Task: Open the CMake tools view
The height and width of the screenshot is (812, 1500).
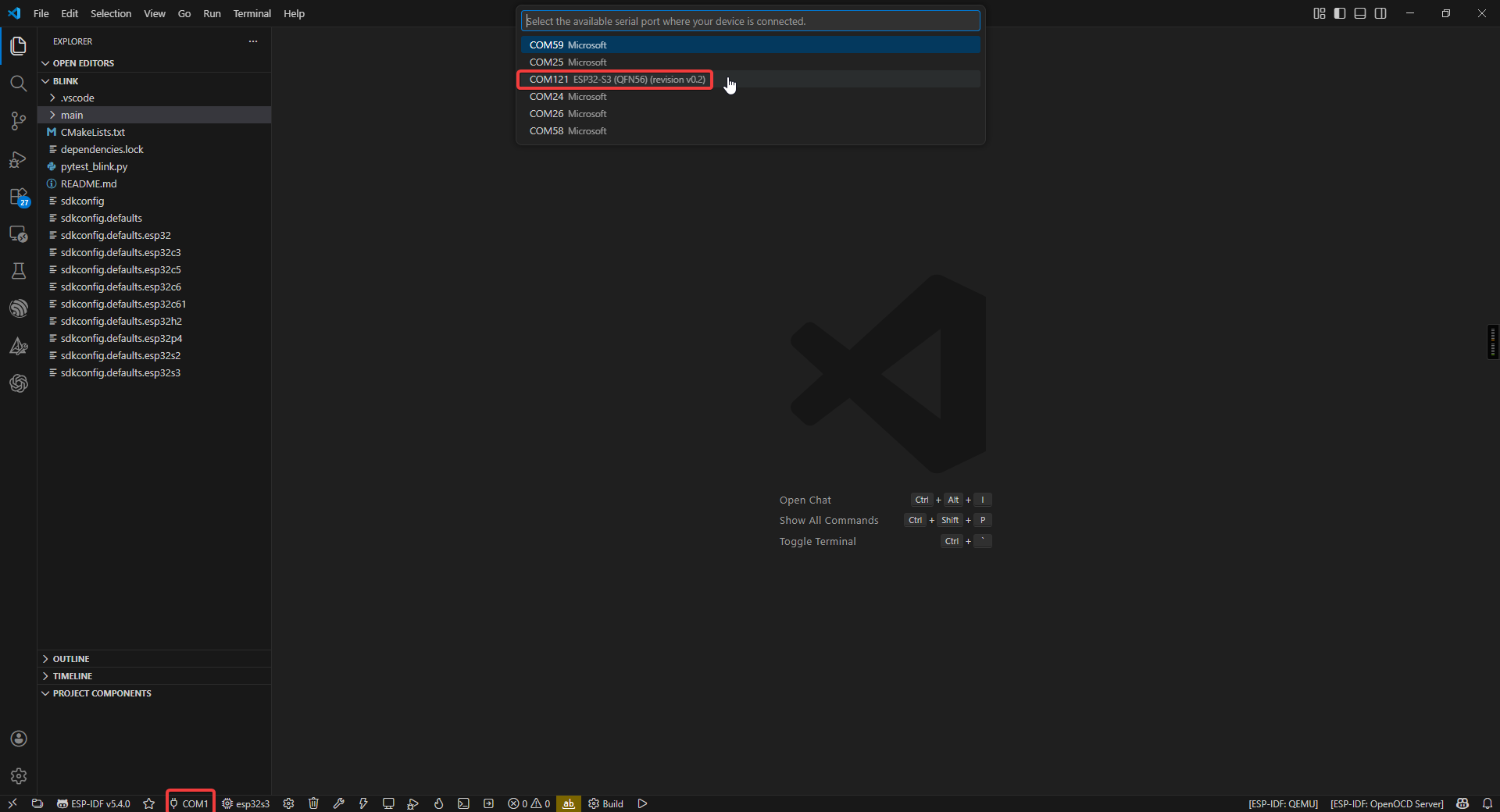Action: point(19,346)
